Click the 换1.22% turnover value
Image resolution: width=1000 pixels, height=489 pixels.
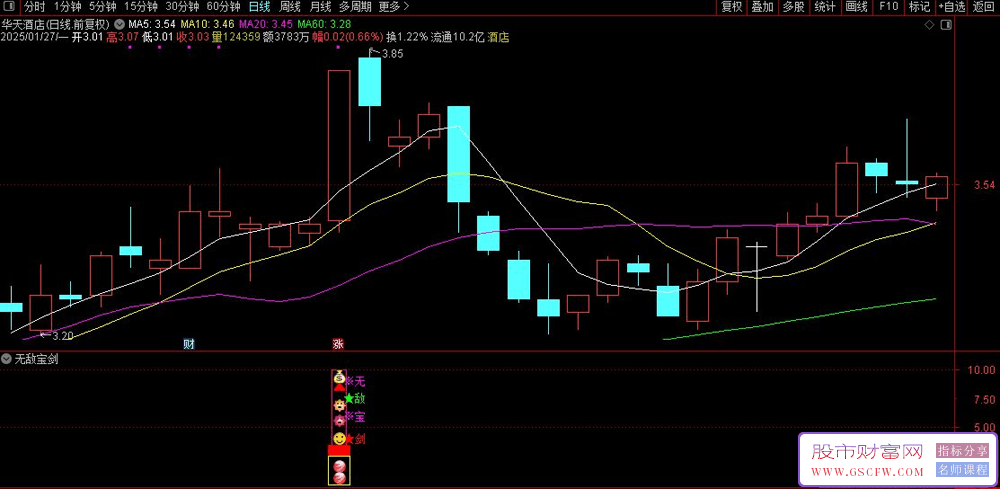click(407, 37)
